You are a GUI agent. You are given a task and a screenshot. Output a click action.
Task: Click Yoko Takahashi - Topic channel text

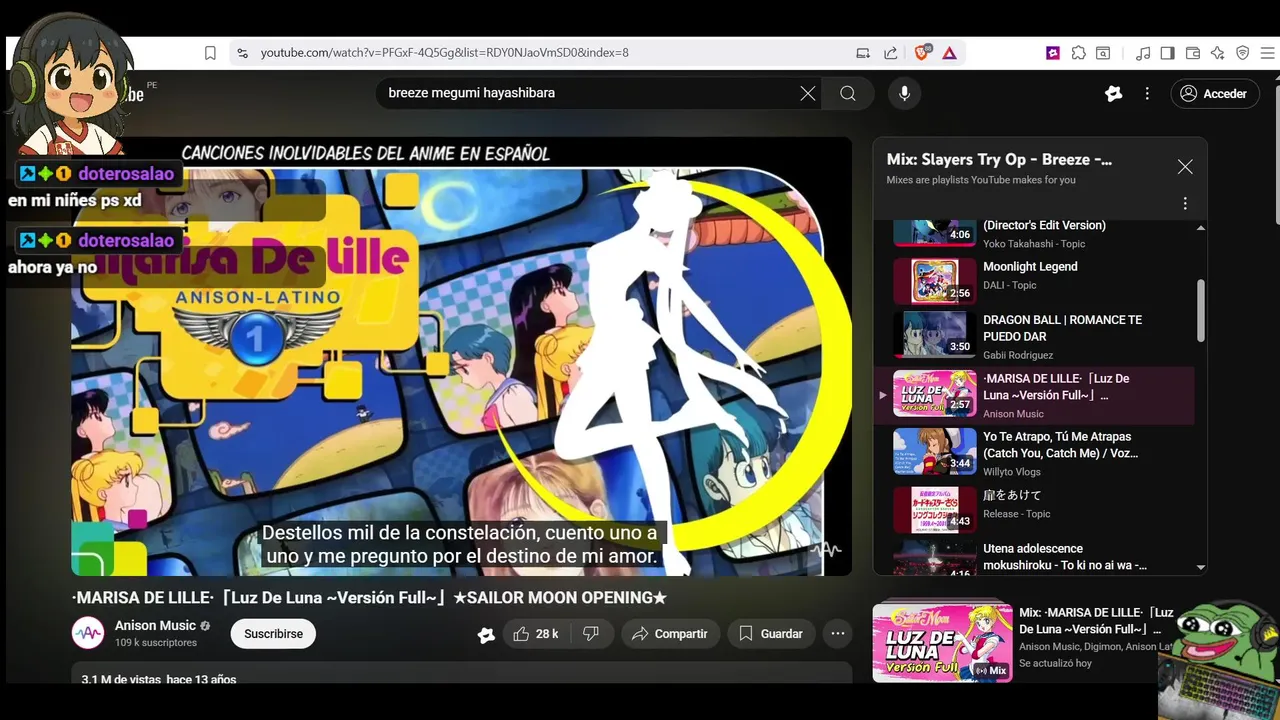pos(1034,244)
